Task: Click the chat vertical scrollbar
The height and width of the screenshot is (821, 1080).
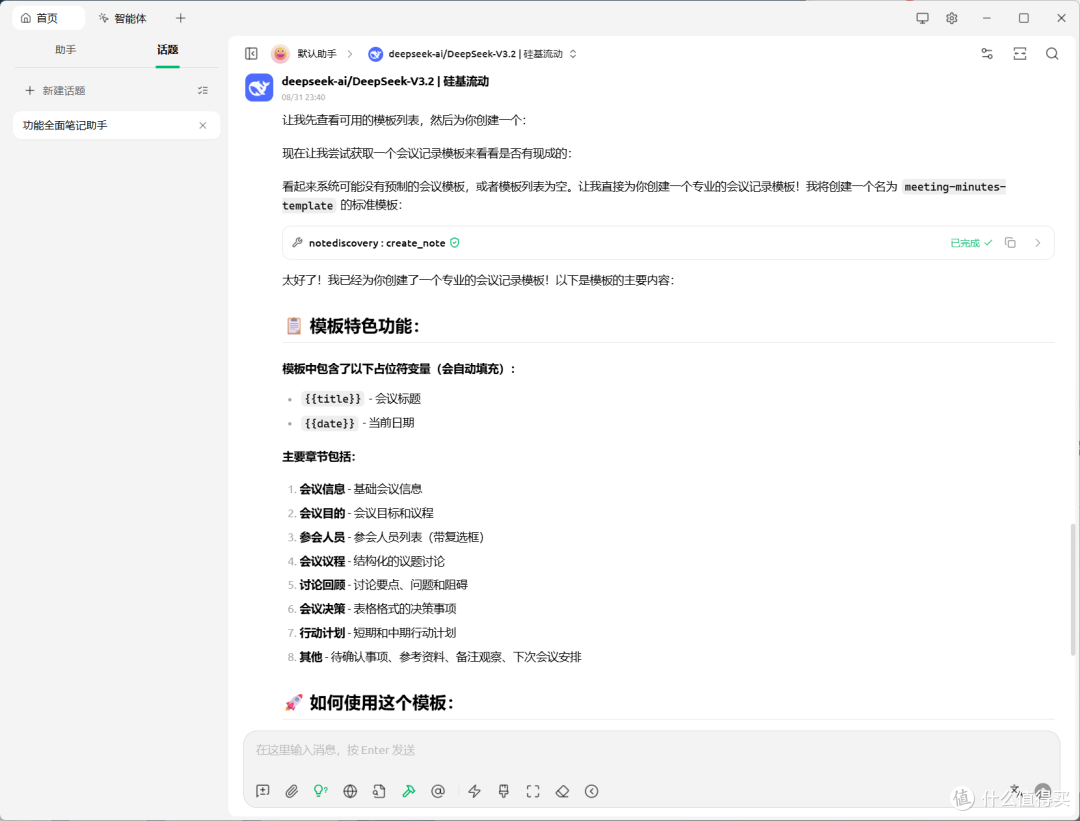Action: point(1072,589)
